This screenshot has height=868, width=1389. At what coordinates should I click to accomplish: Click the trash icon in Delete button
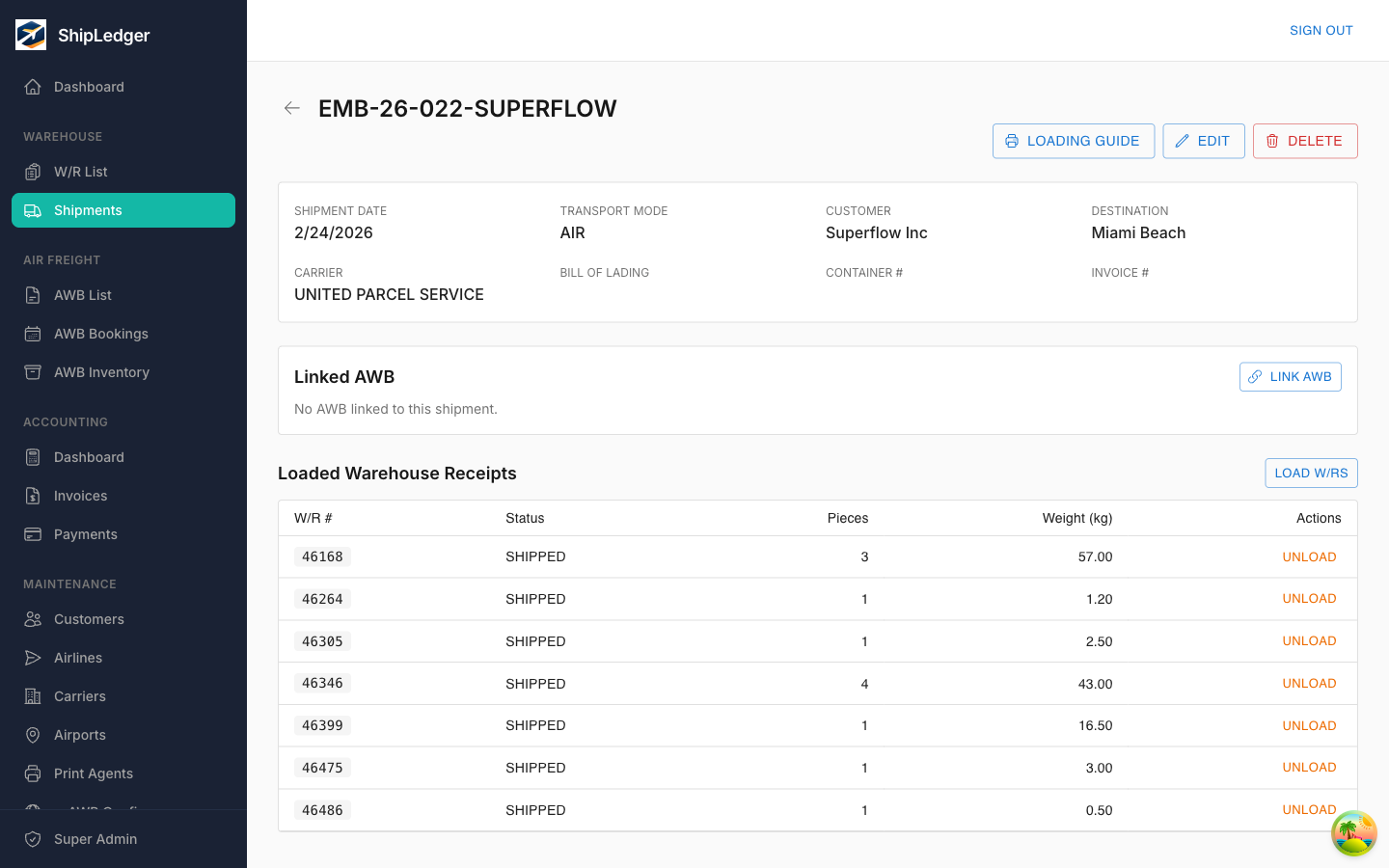[x=1272, y=141]
